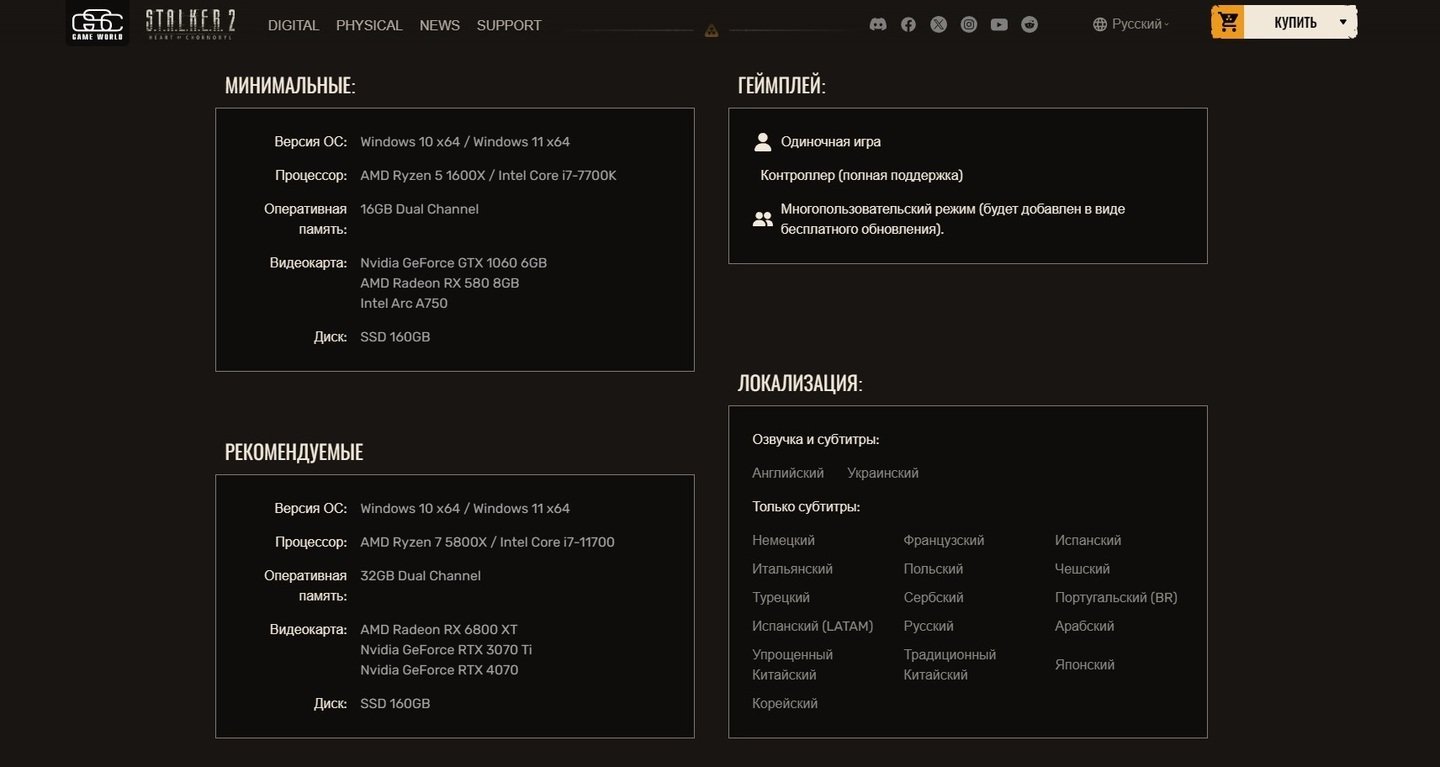Click the multiplayer two-person icon
The width and height of the screenshot is (1440, 767).
click(763, 219)
